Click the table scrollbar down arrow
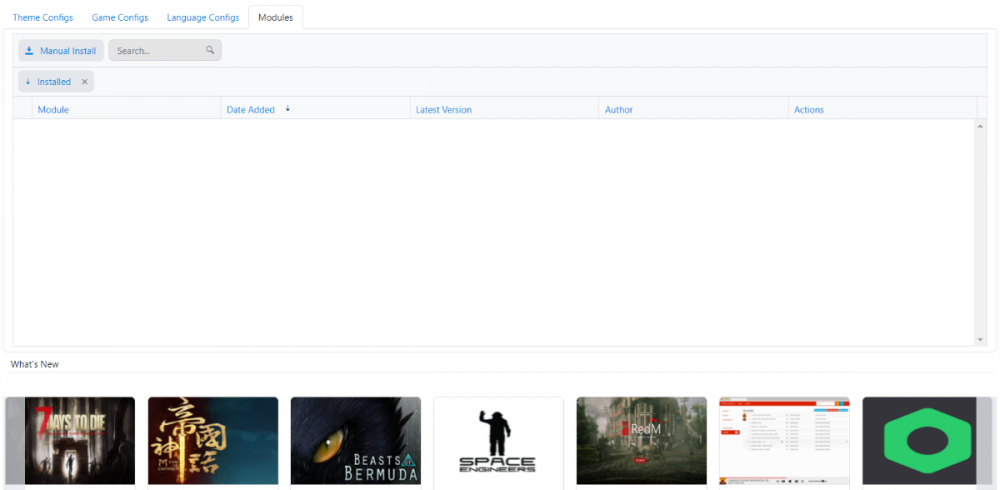 click(981, 340)
